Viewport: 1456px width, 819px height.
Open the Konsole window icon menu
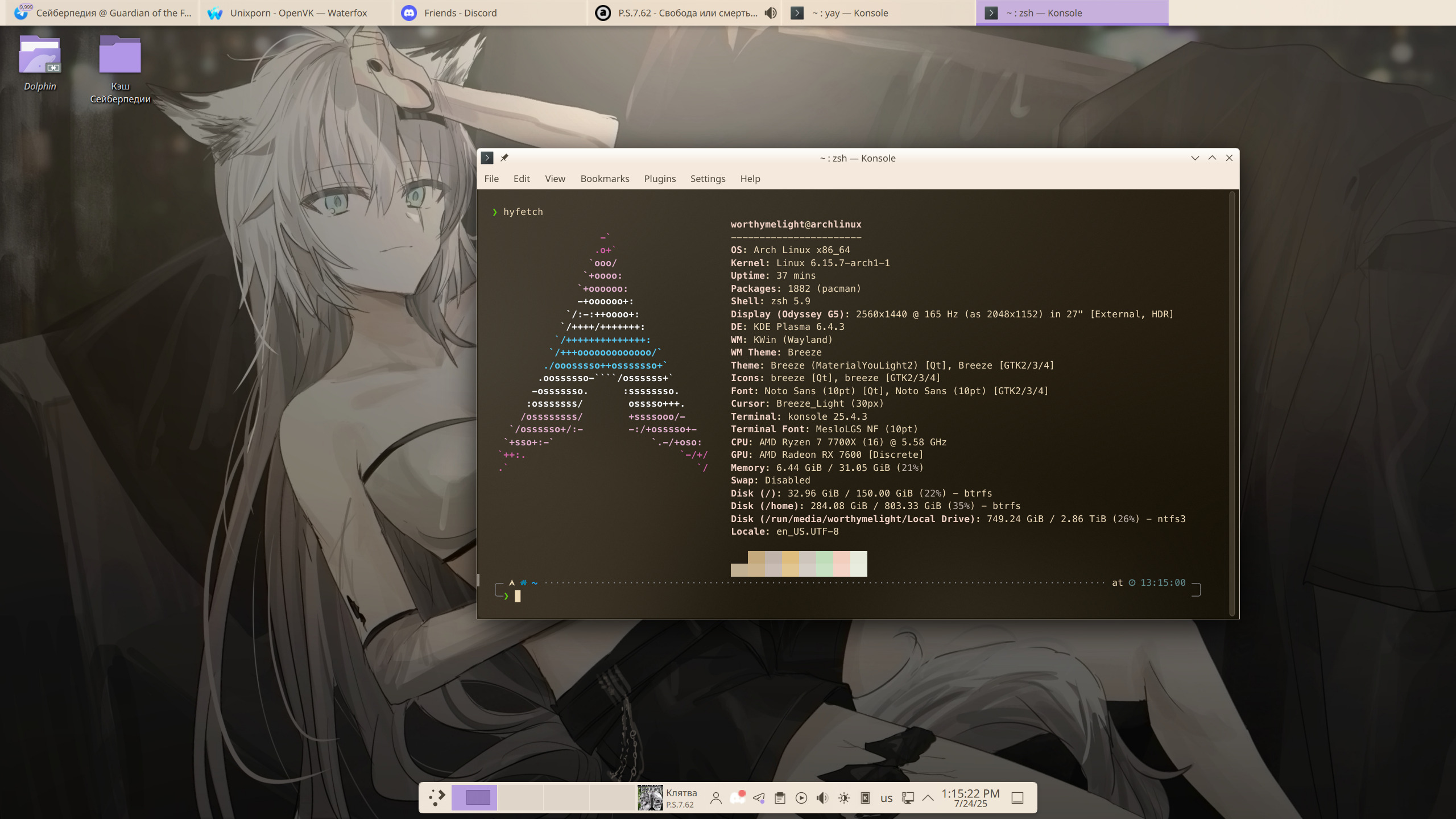pos(487,158)
